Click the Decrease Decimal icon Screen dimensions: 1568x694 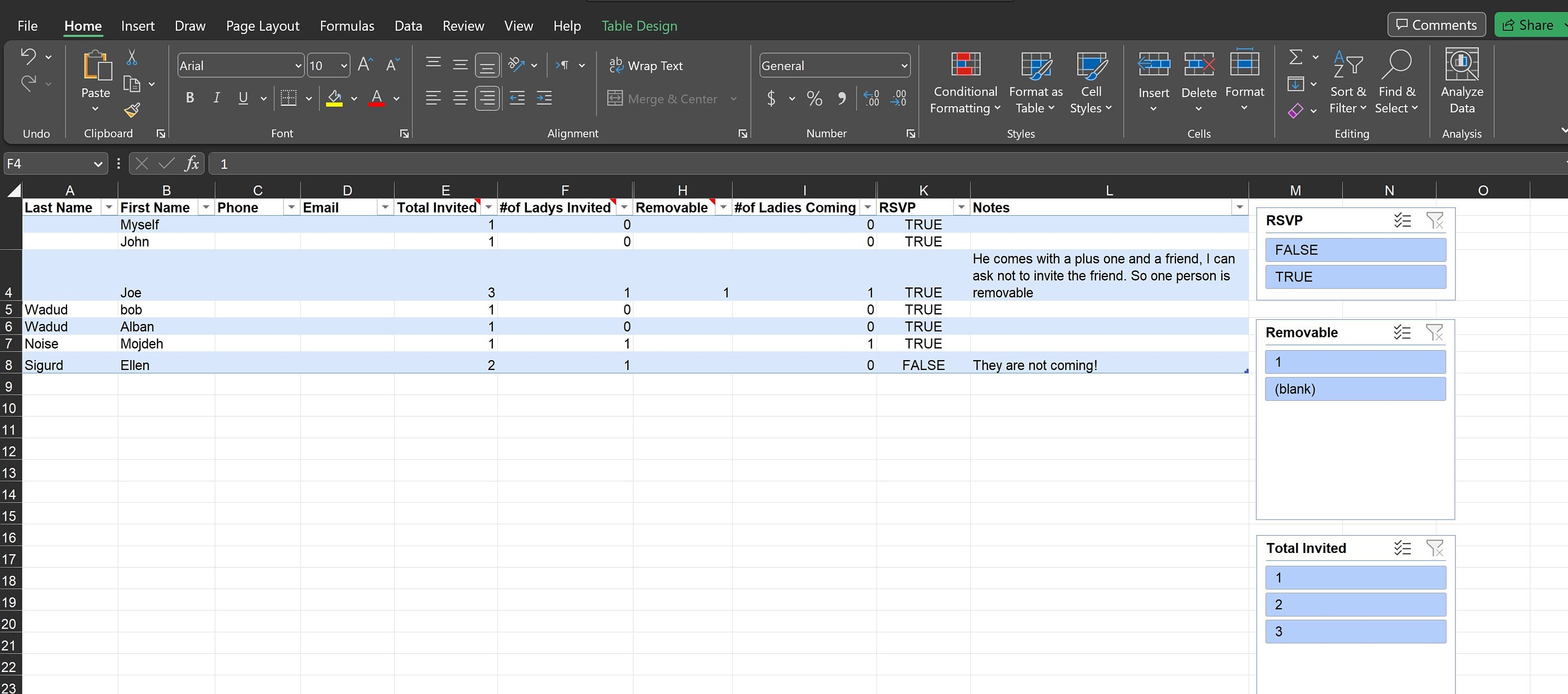(898, 98)
